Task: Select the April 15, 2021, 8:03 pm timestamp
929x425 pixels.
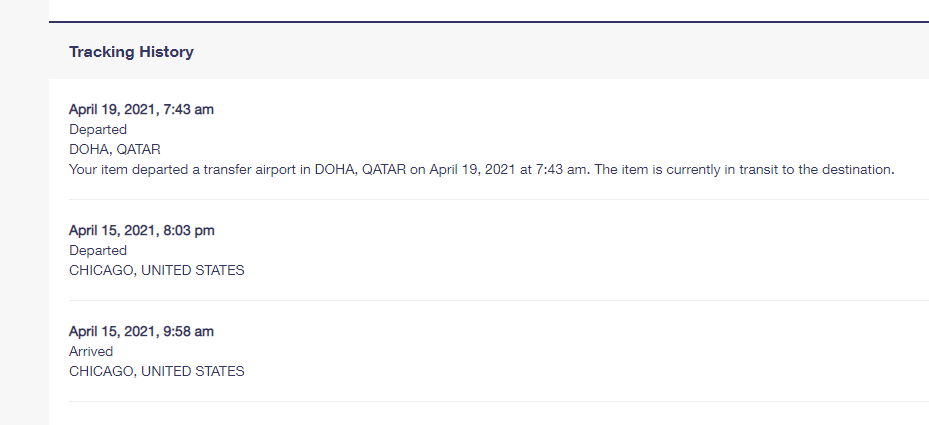Action: coord(142,230)
